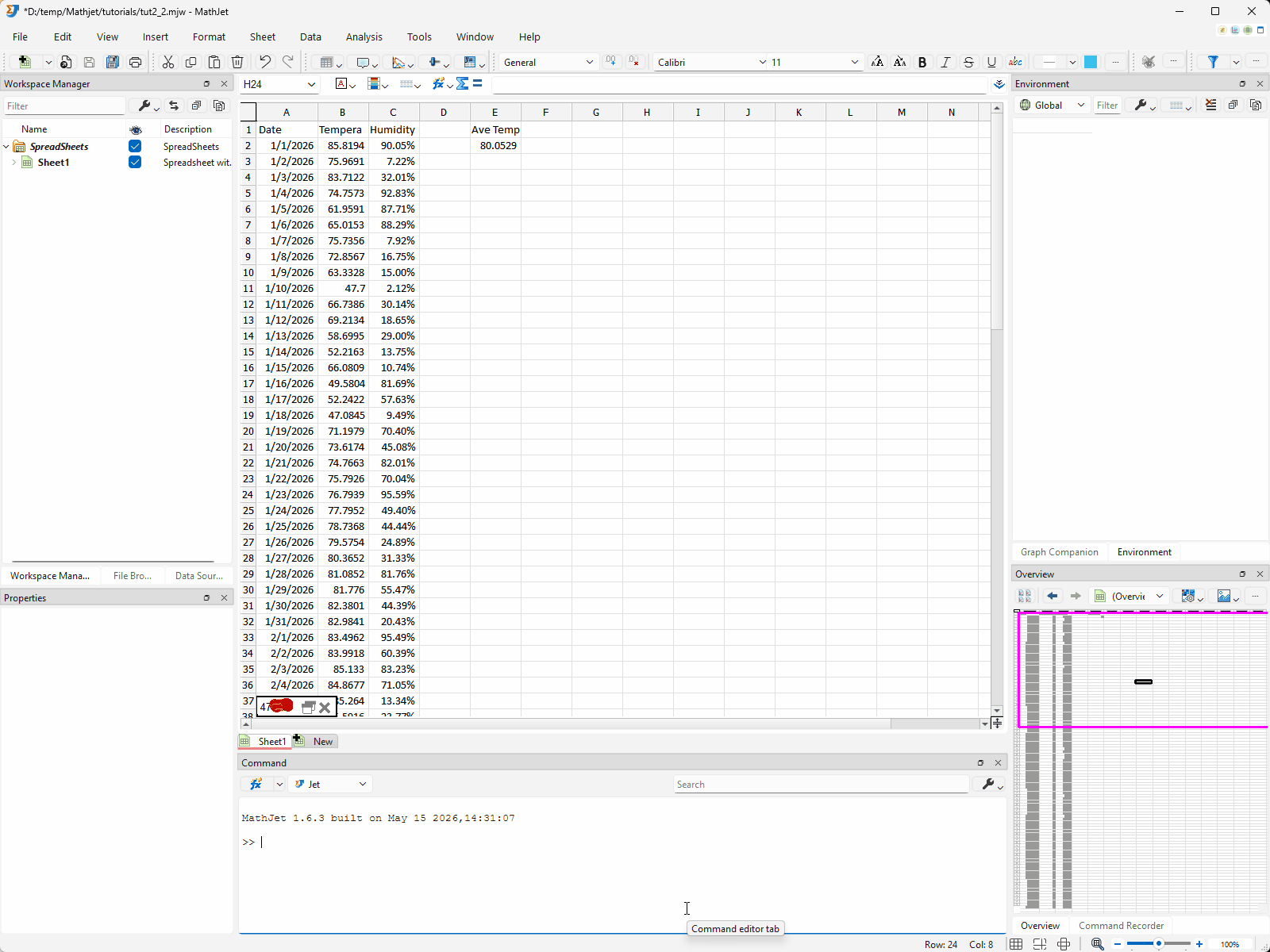Apply italic formatting
This screenshot has width=1270, height=952.
coord(945,62)
